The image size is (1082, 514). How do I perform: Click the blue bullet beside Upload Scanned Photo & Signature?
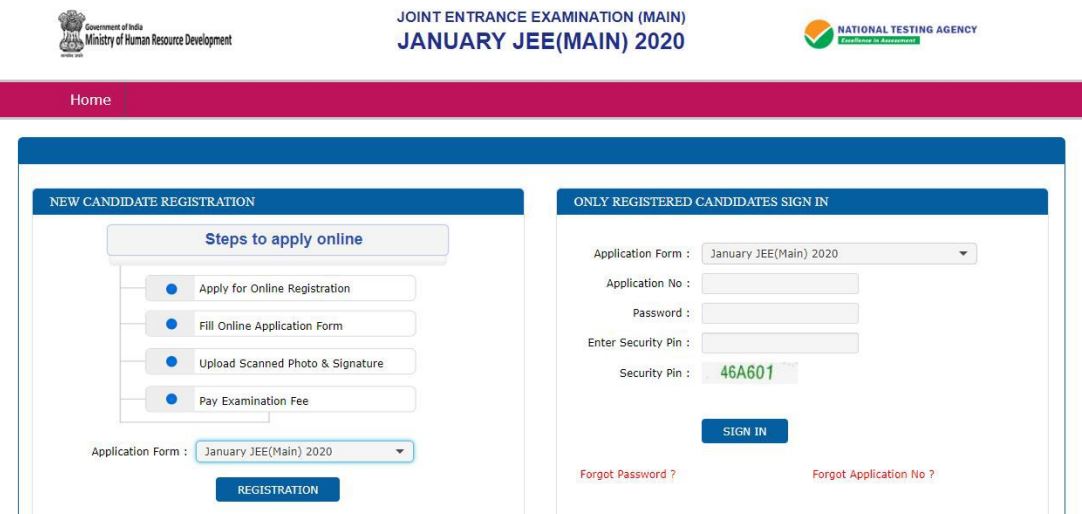tap(171, 362)
